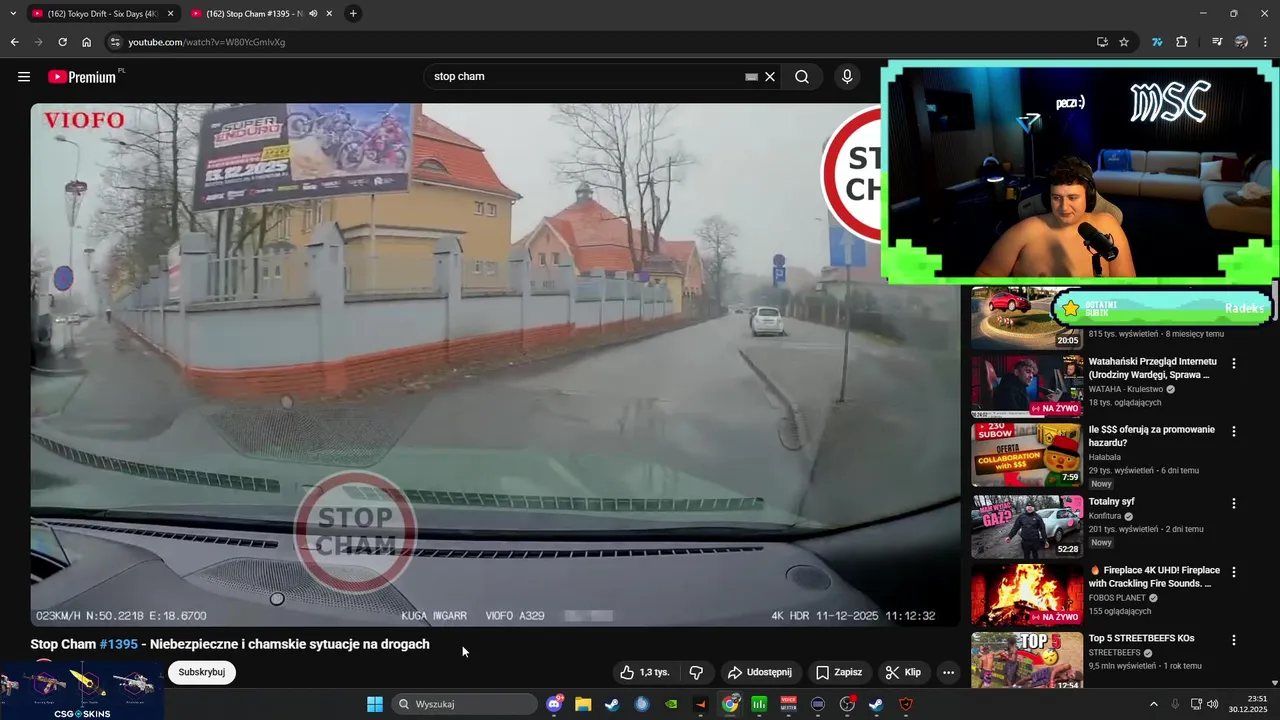Go back in browser history
The height and width of the screenshot is (720, 1280).
tap(14, 42)
